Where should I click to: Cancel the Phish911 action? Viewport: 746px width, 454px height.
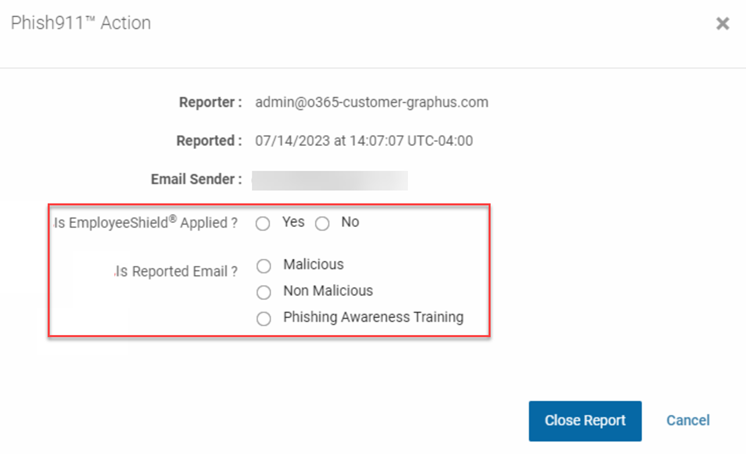pyautogui.click(x=687, y=420)
